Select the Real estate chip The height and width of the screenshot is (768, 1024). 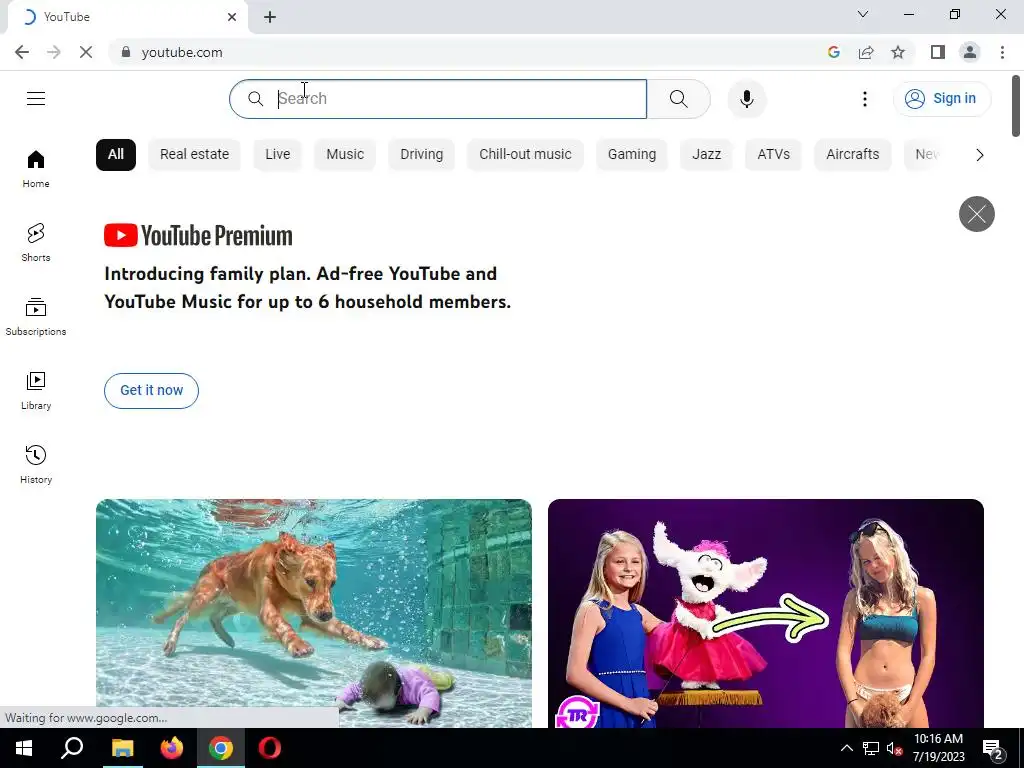195,155
